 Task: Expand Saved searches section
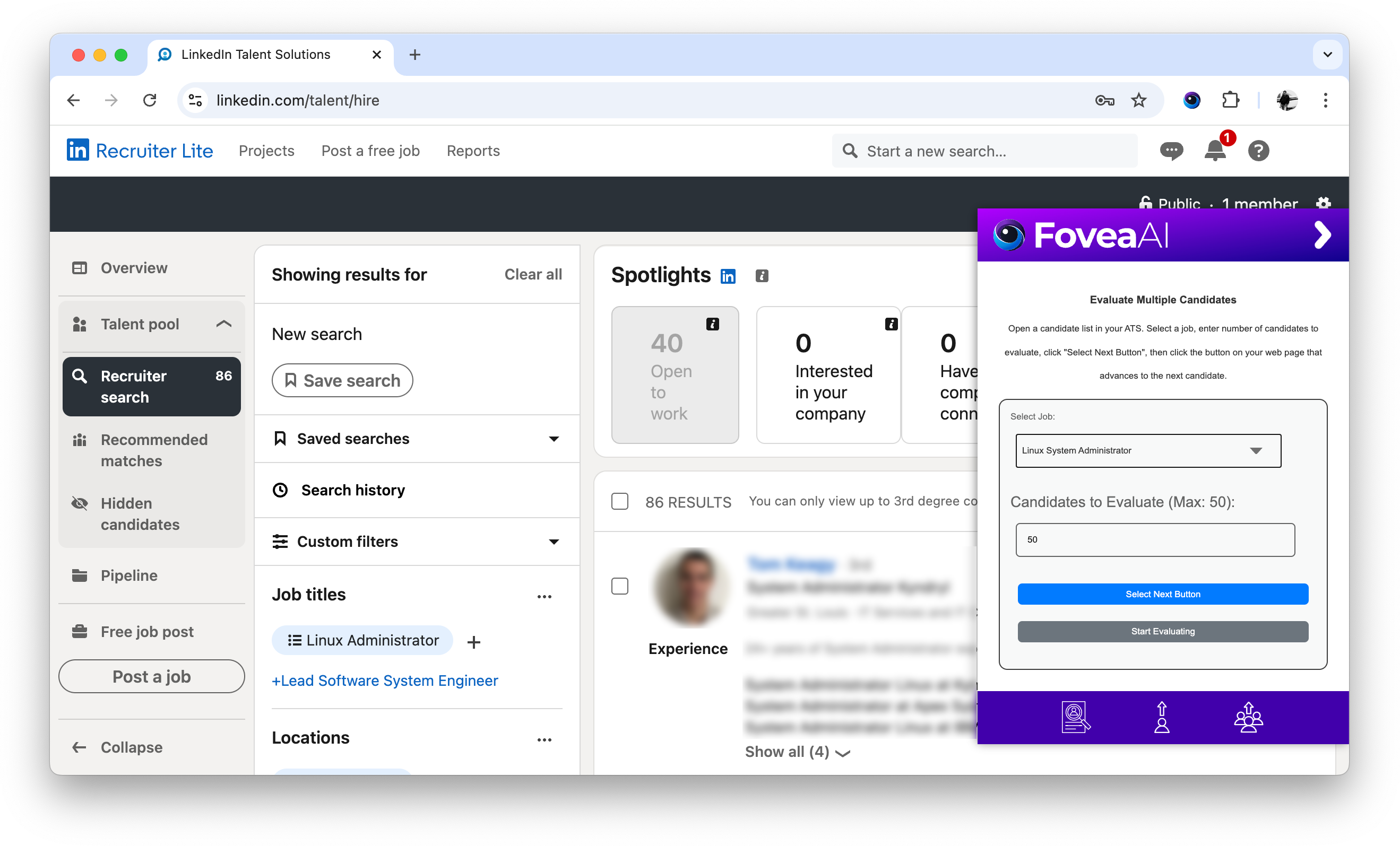click(x=417, y=438)
